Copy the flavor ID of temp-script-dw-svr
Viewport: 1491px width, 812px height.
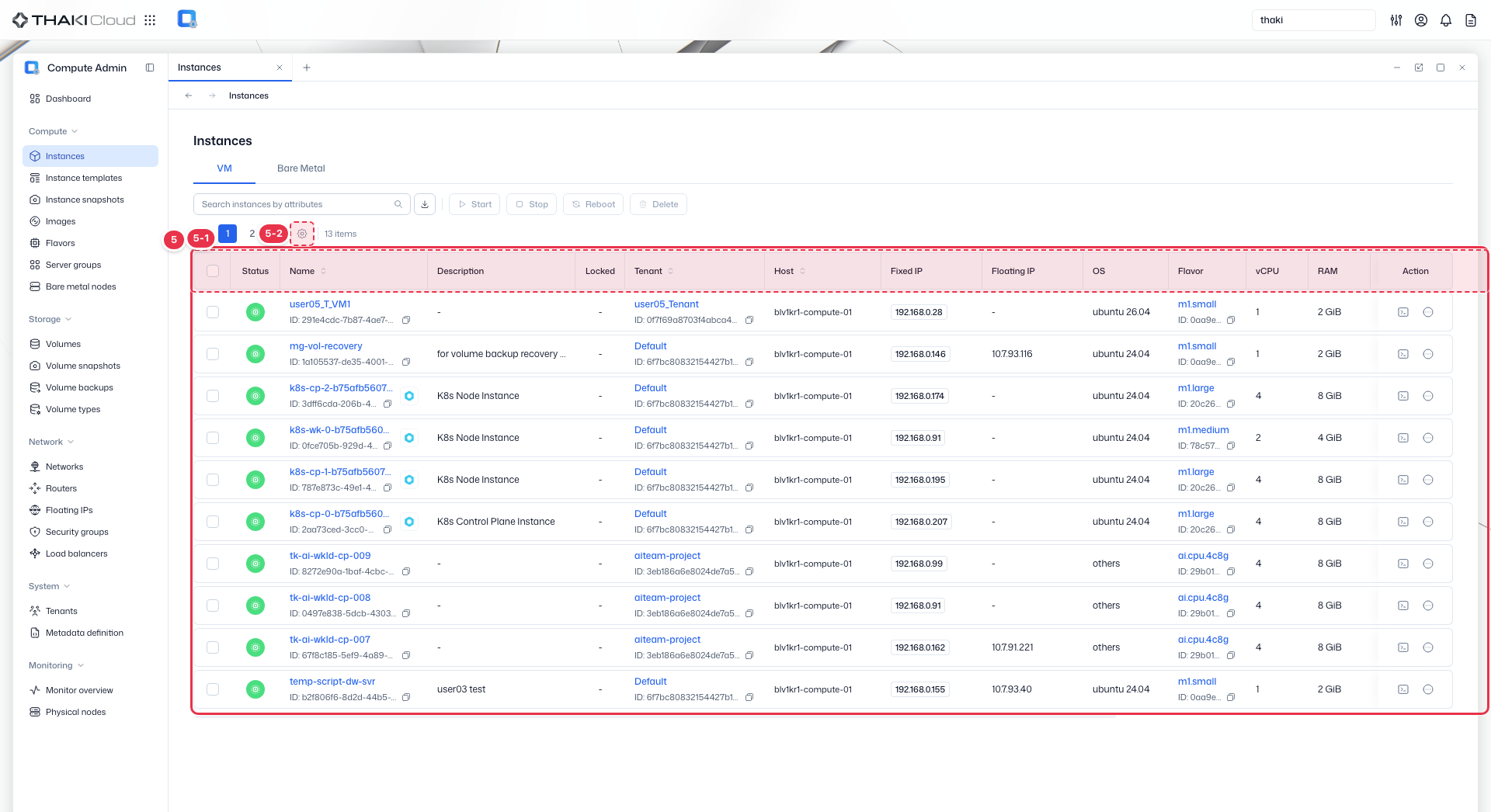[1231, 697]
